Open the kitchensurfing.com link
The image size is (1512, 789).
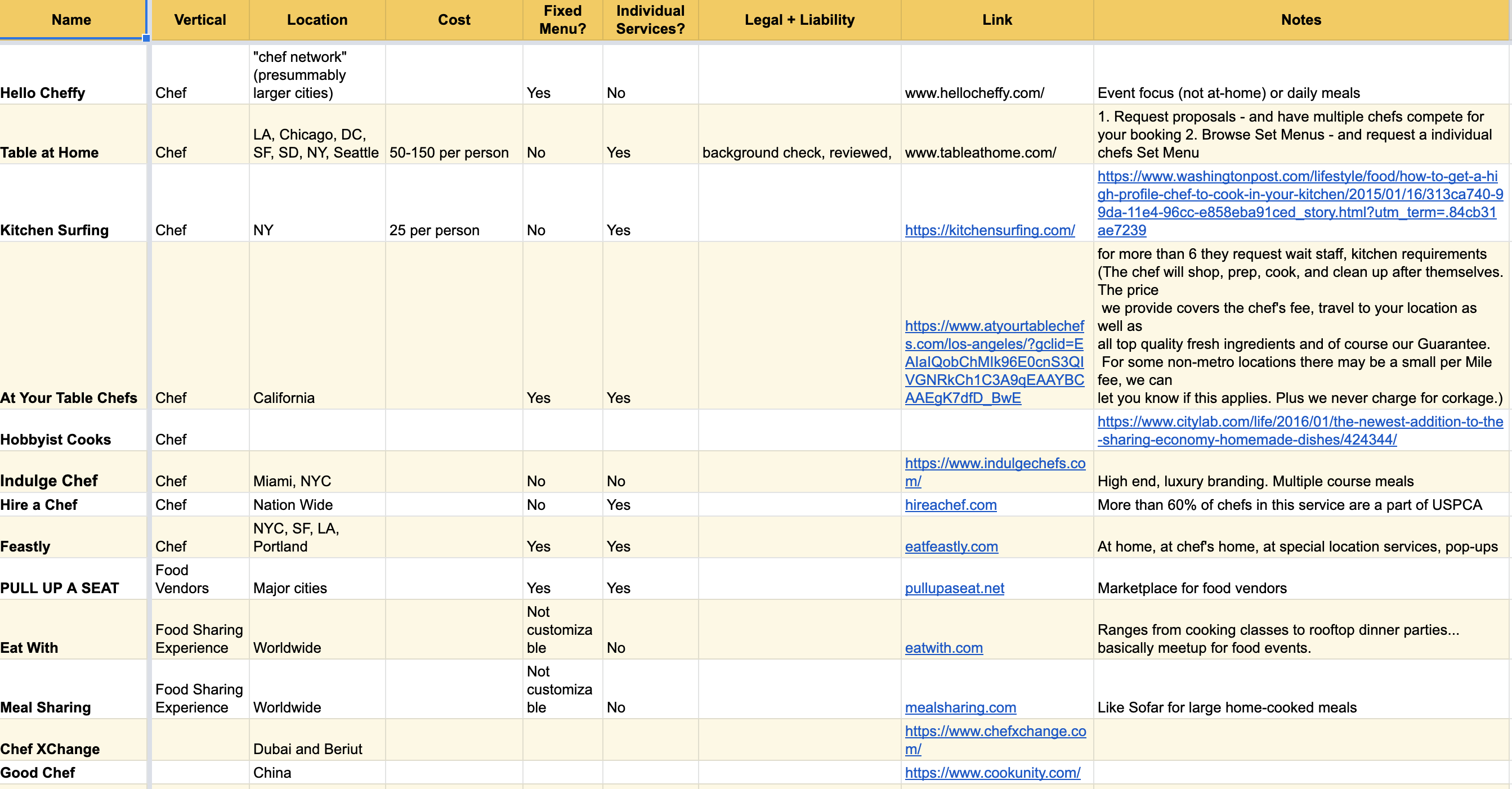tap(990, 231)
